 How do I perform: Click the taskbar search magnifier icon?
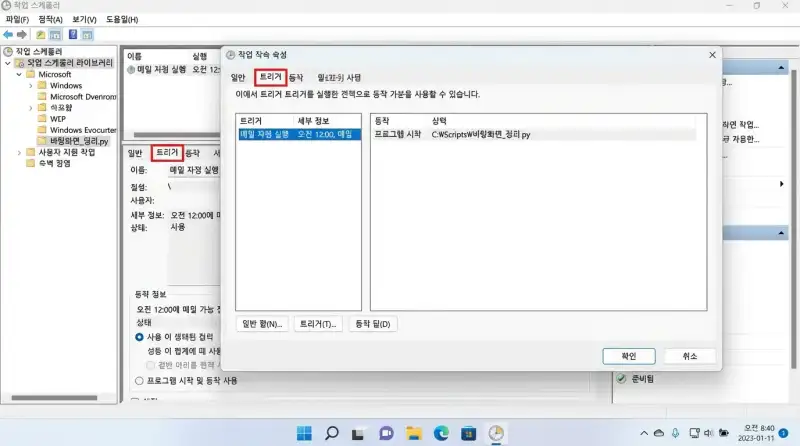pyautogui.click(x=332, y=433)
